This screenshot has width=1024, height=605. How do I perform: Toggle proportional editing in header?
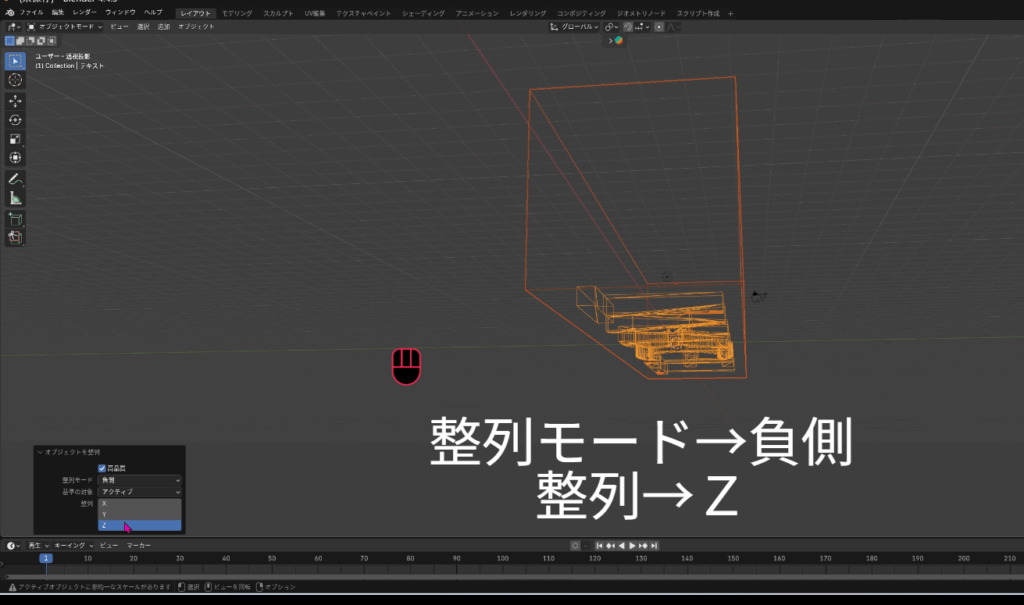tap(659, 27)
